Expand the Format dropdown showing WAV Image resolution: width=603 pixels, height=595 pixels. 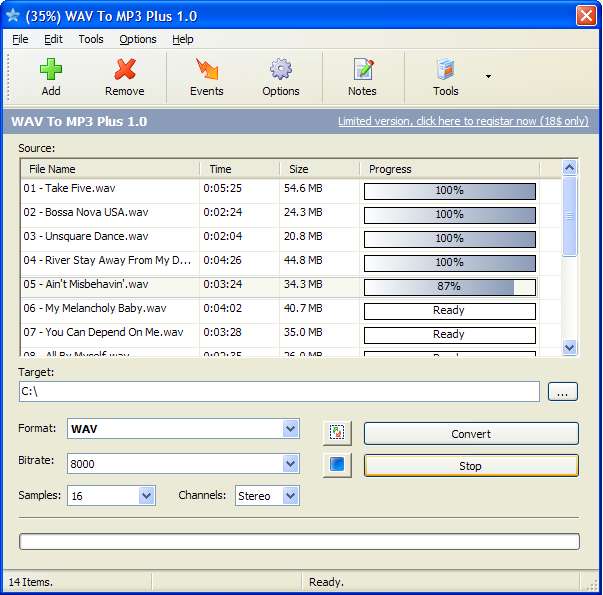[x=290, y=428]
